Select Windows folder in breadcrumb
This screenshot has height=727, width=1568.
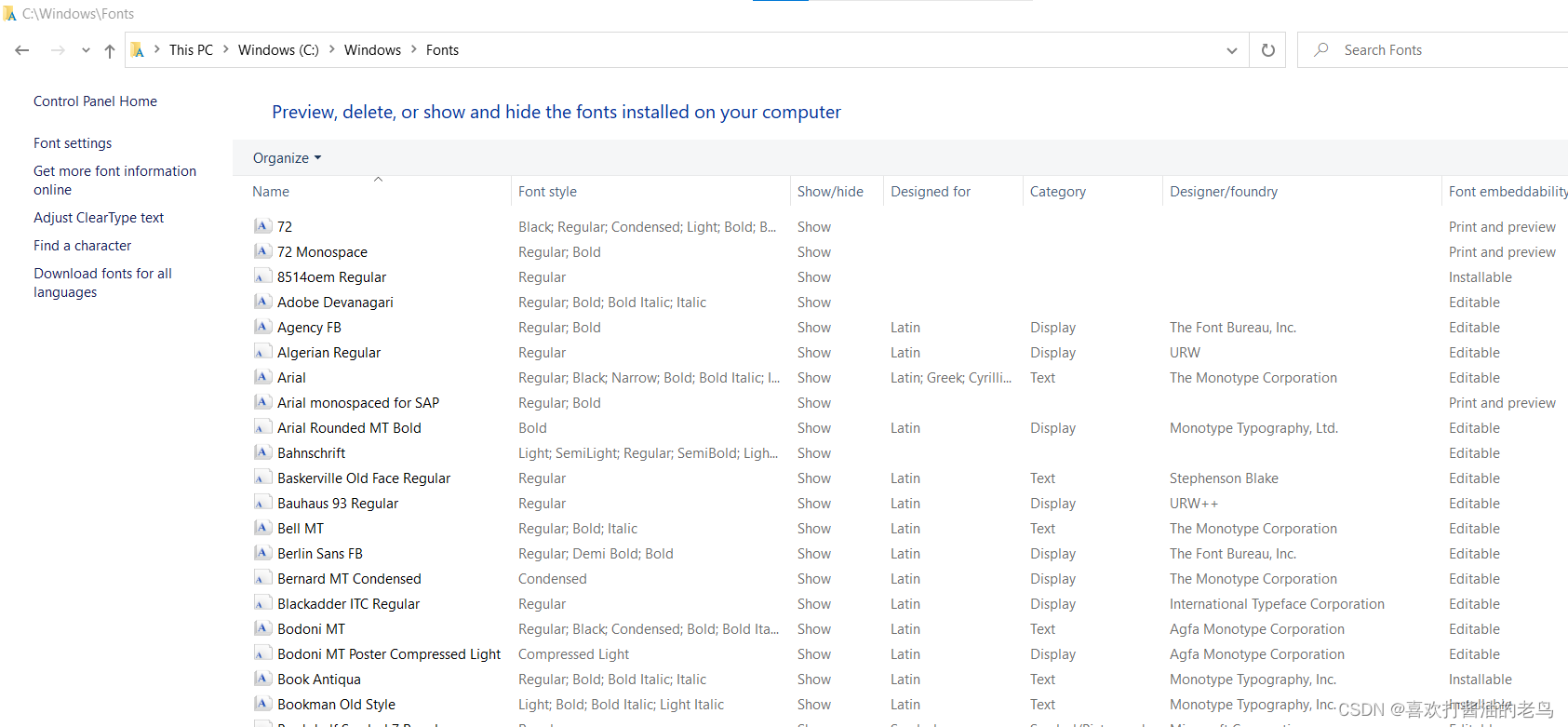click(x=372, y=50)
